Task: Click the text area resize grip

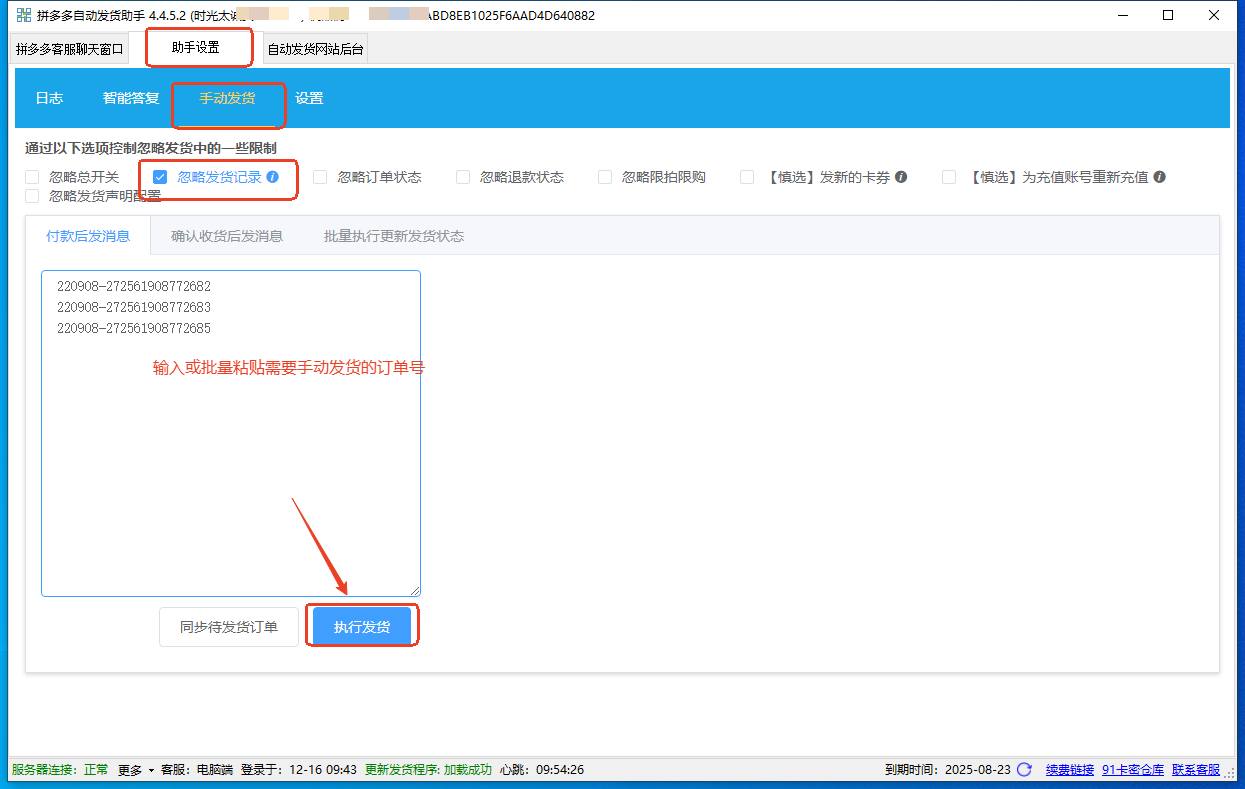Action: click(415, 591)
